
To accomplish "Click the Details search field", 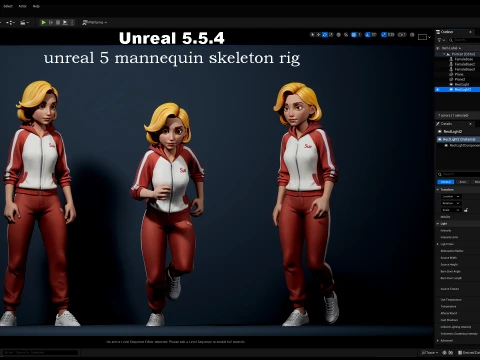I will (459, 174).
